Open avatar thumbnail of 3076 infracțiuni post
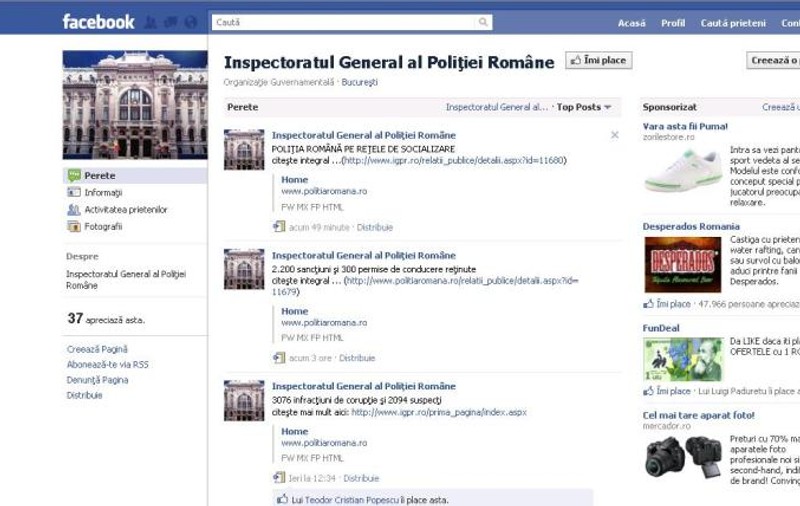This screenshot has height=506, width=800. pyautogui.click(x=244, y=401)
